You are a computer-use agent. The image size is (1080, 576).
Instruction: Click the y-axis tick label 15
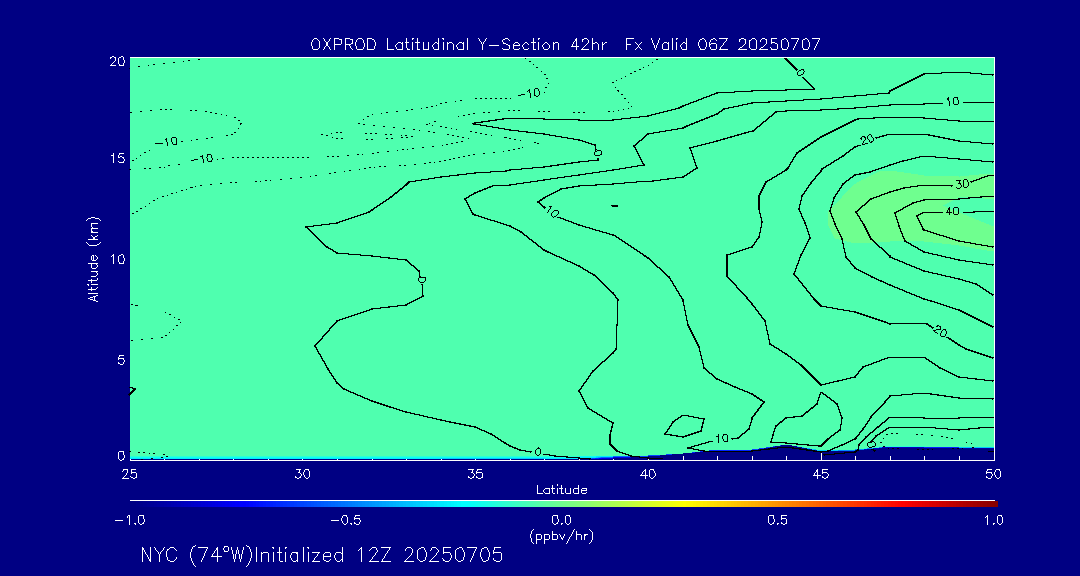(116, 159)
